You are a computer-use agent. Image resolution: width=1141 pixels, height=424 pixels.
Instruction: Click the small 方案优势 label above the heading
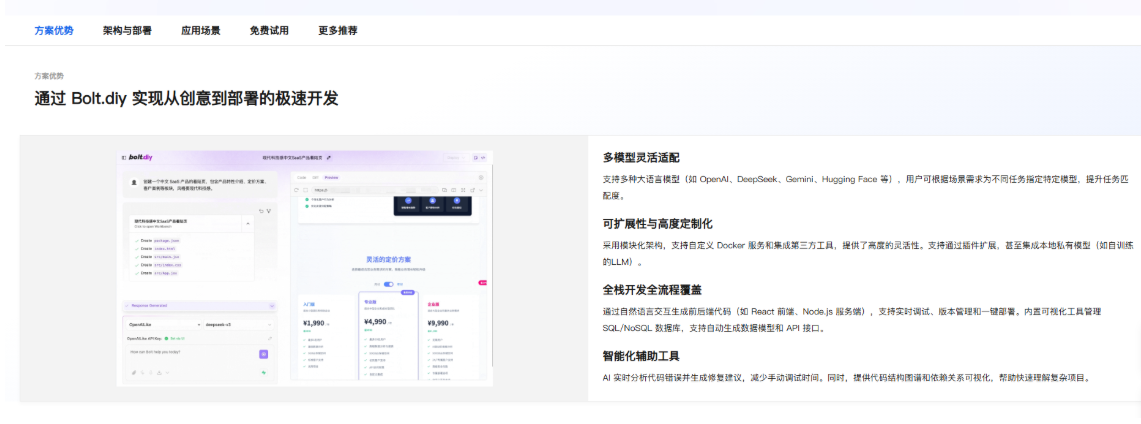pos(49,76)
